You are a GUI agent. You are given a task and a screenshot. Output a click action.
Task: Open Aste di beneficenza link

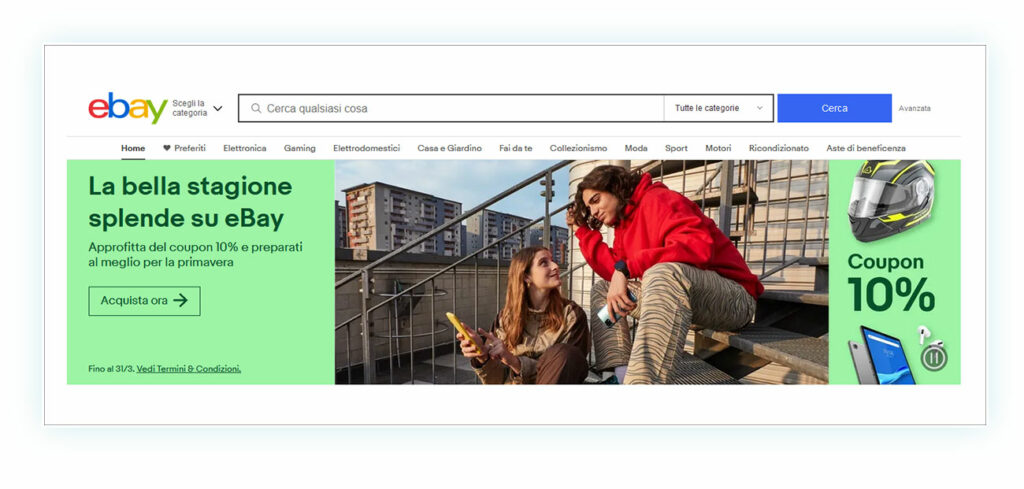click(x=866, y=148)
